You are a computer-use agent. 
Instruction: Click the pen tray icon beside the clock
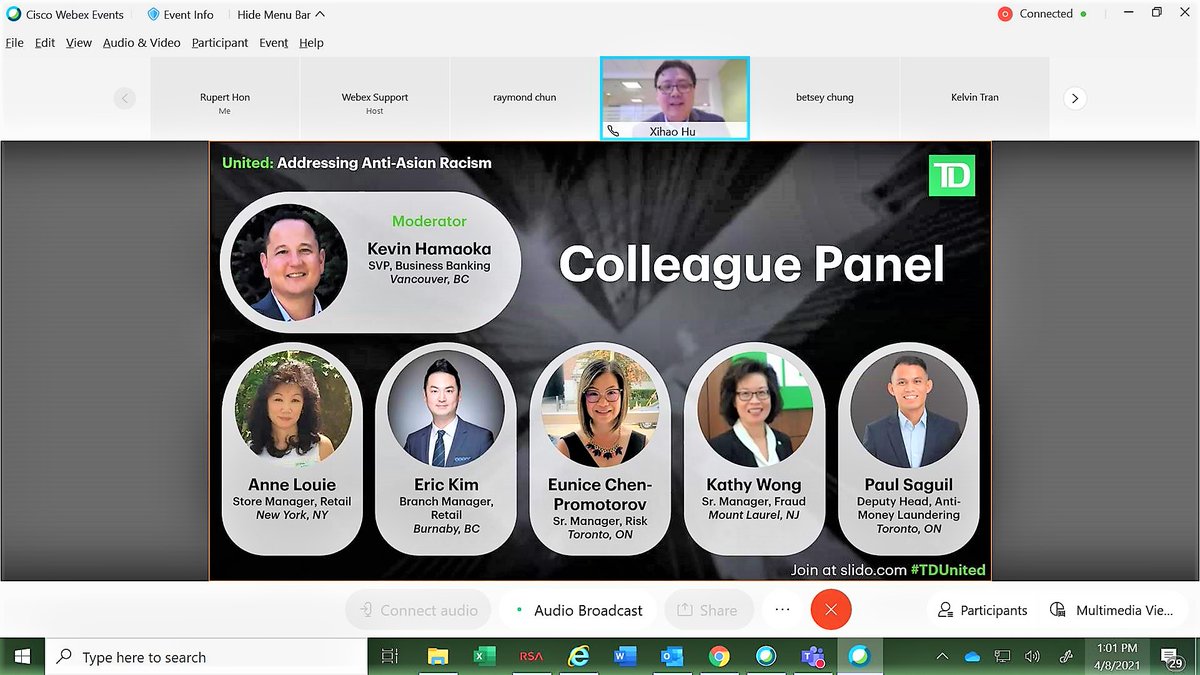[x=1066, y=657]
